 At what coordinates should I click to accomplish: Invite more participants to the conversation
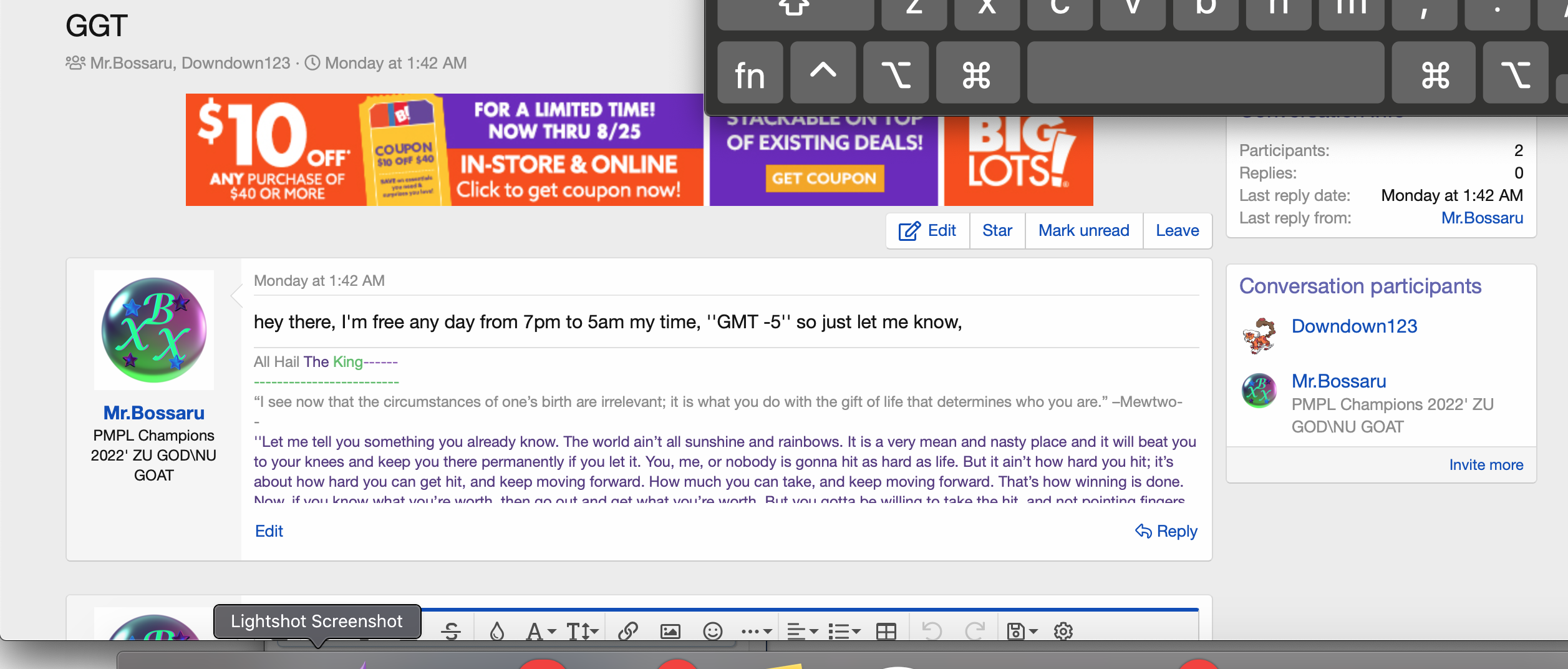click(x=1486, y=465)
